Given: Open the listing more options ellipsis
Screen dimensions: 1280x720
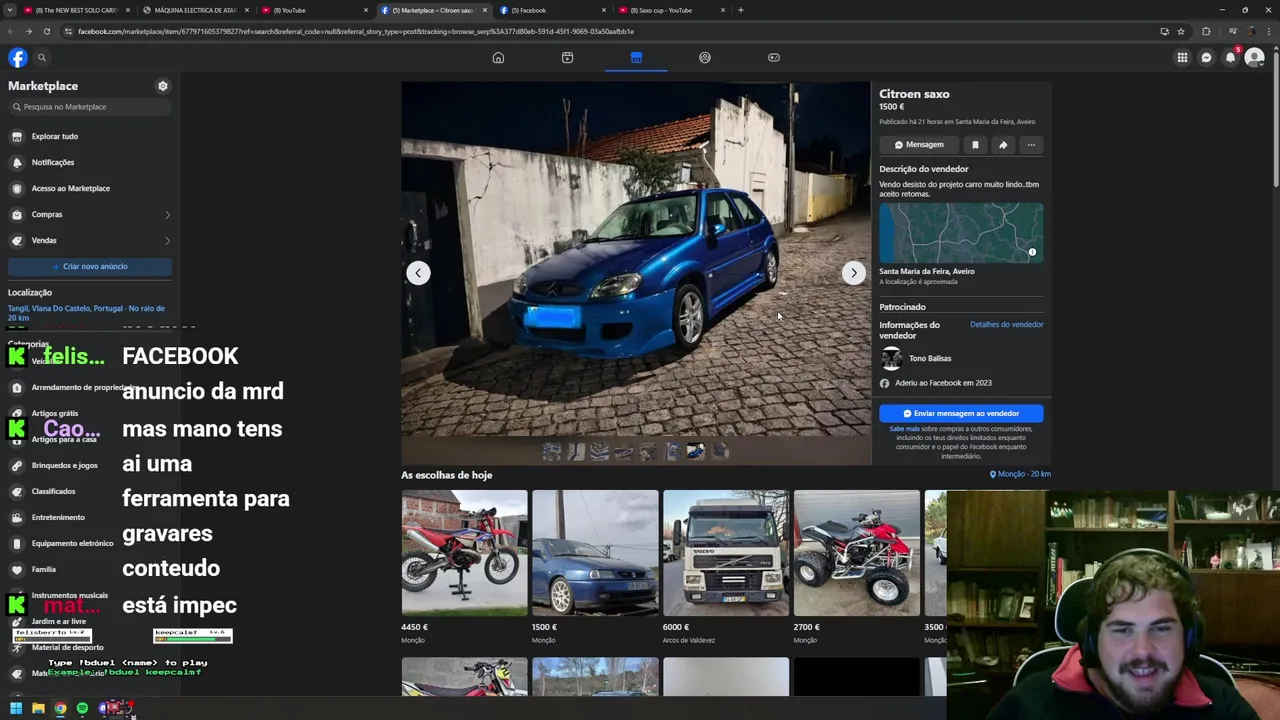Looking at the screenshot, I should pyautogui.click(x=1031, y=145).
